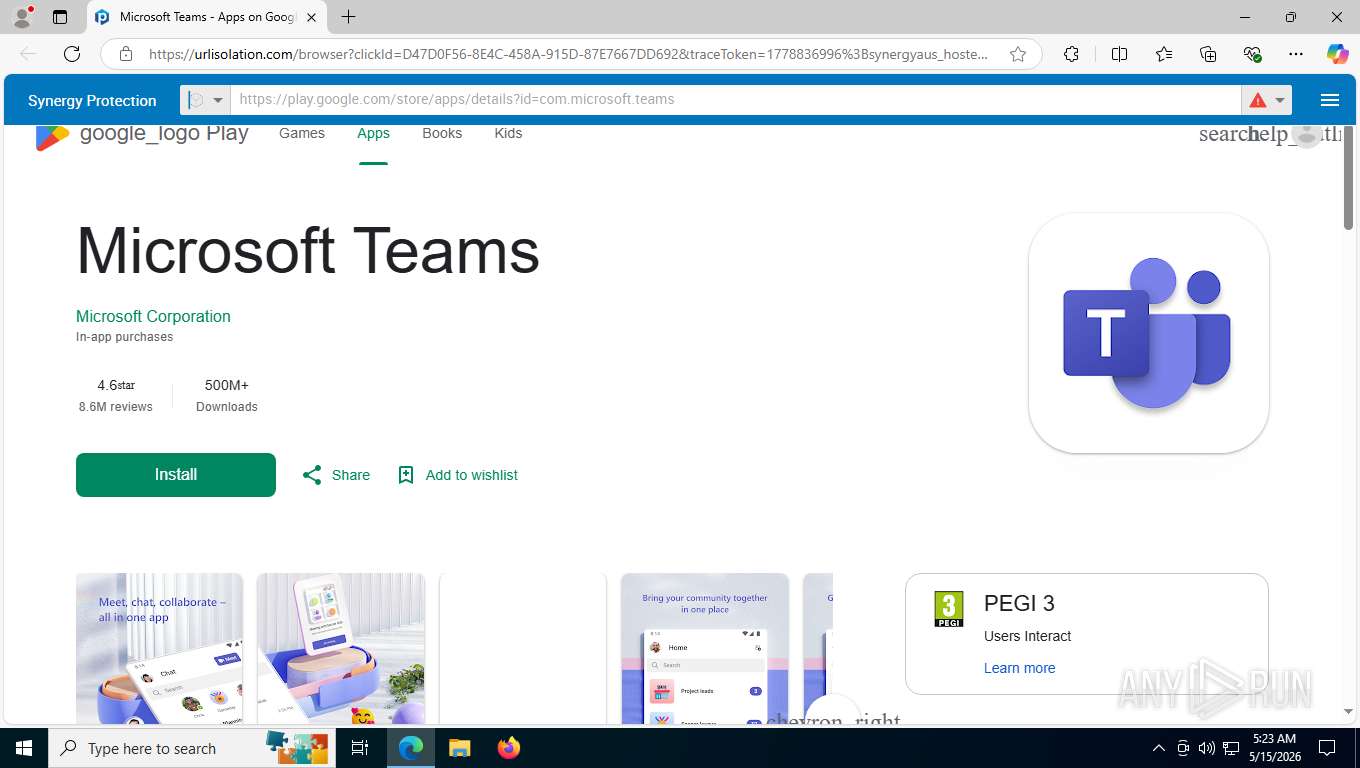Click the Edge profile avatar icon
The width and height of the screenshot is (1360, 768).
pos(22,17)
